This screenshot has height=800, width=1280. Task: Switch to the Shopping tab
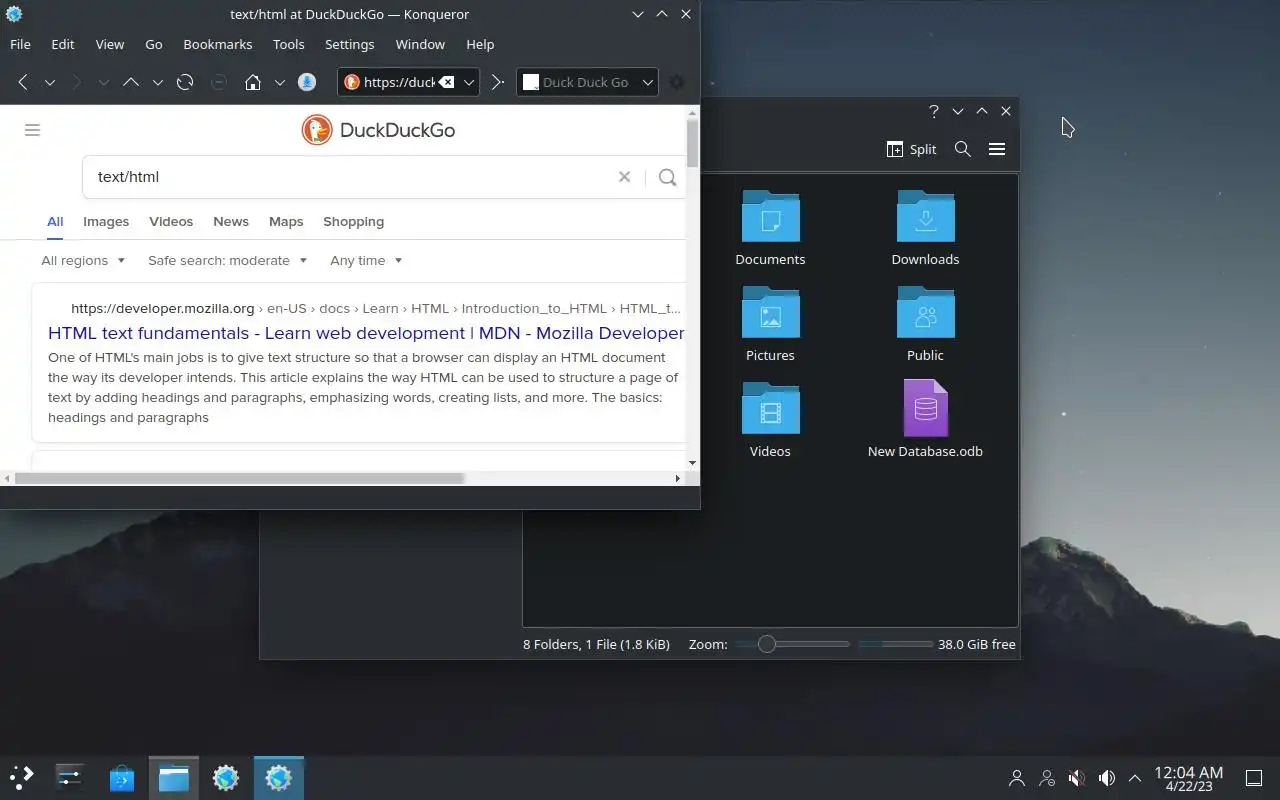353,222
